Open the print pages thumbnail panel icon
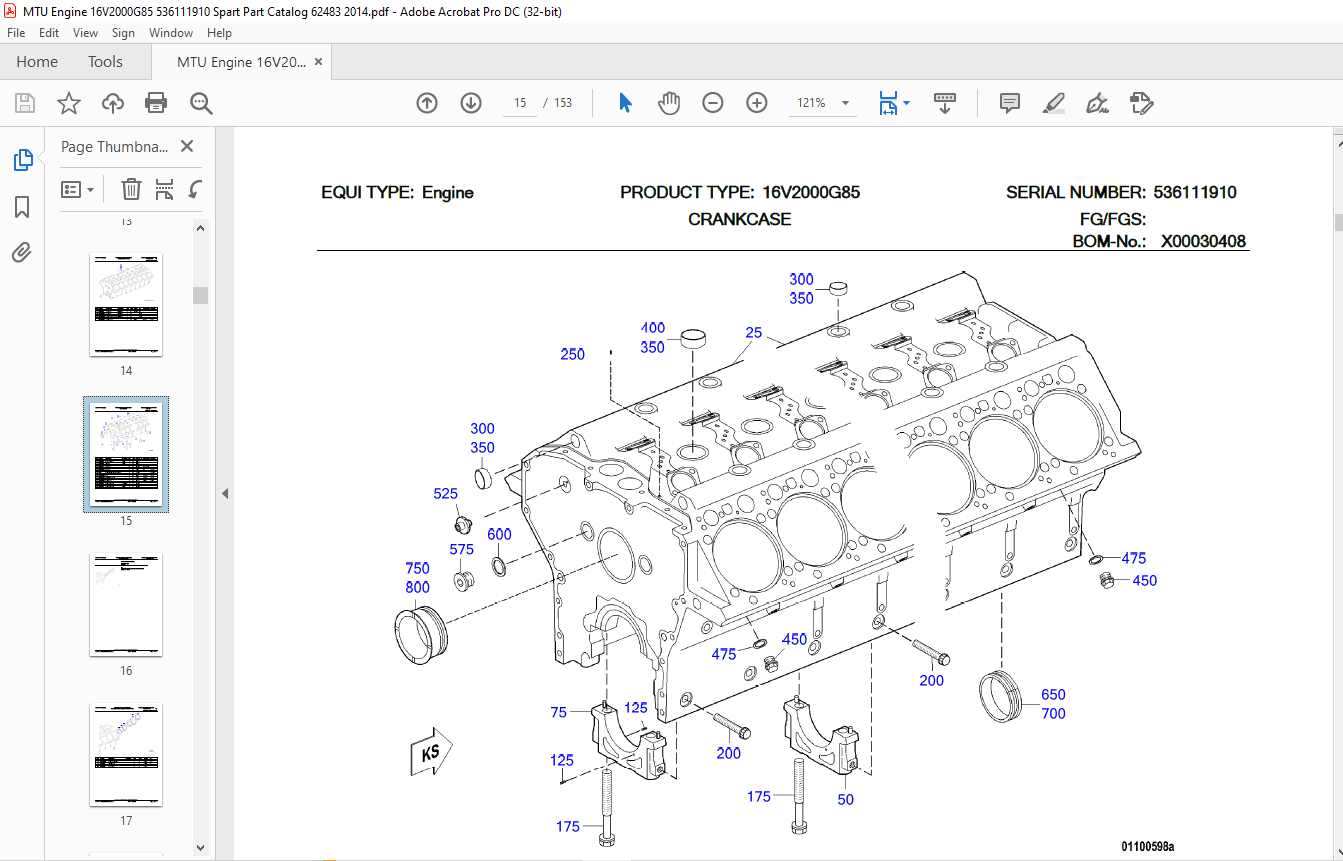1343x861 pixels. pos(165,189)
